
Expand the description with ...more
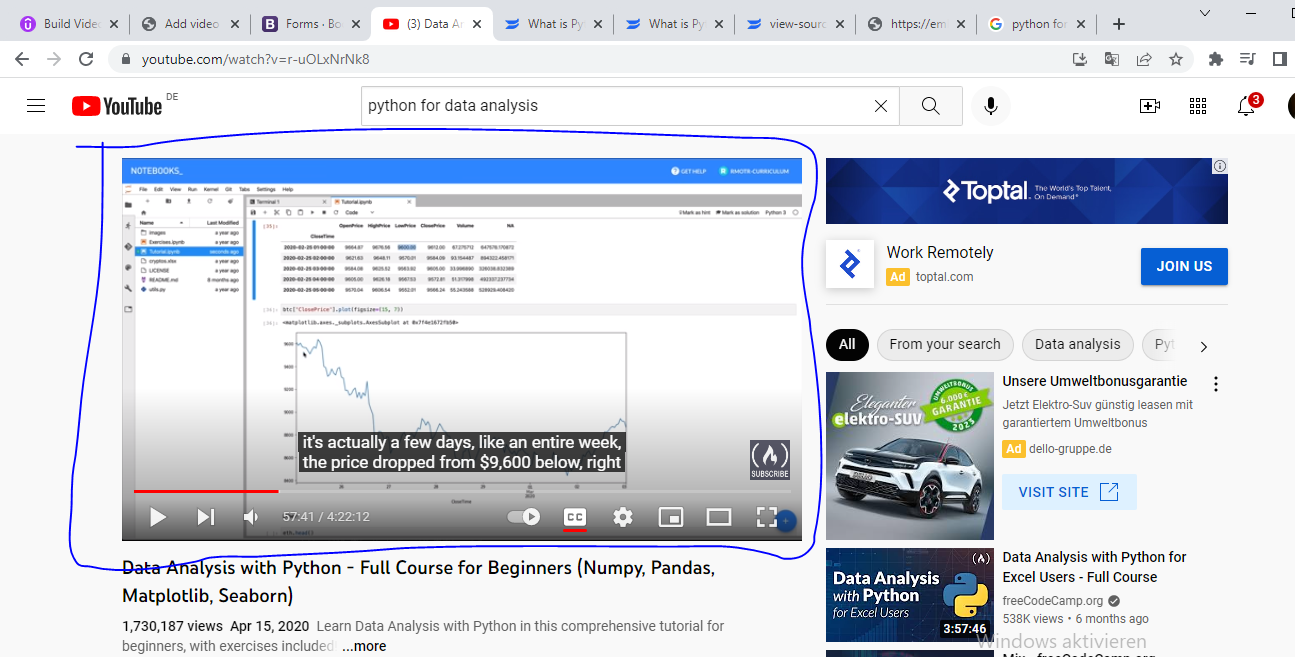coord(364,646)
